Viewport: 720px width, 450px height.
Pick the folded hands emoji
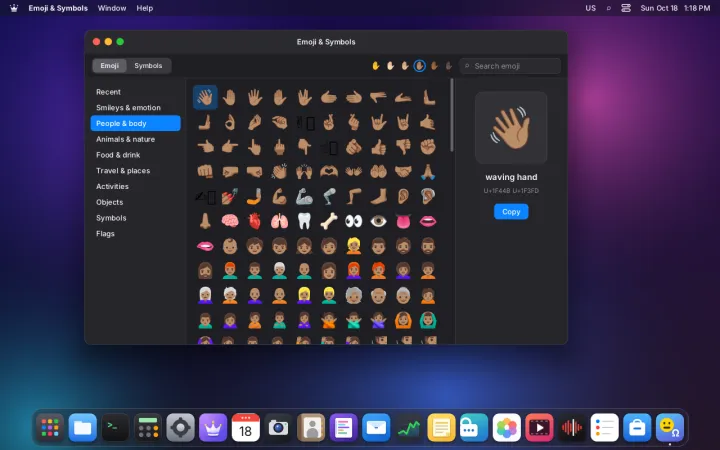coord(428,172)
